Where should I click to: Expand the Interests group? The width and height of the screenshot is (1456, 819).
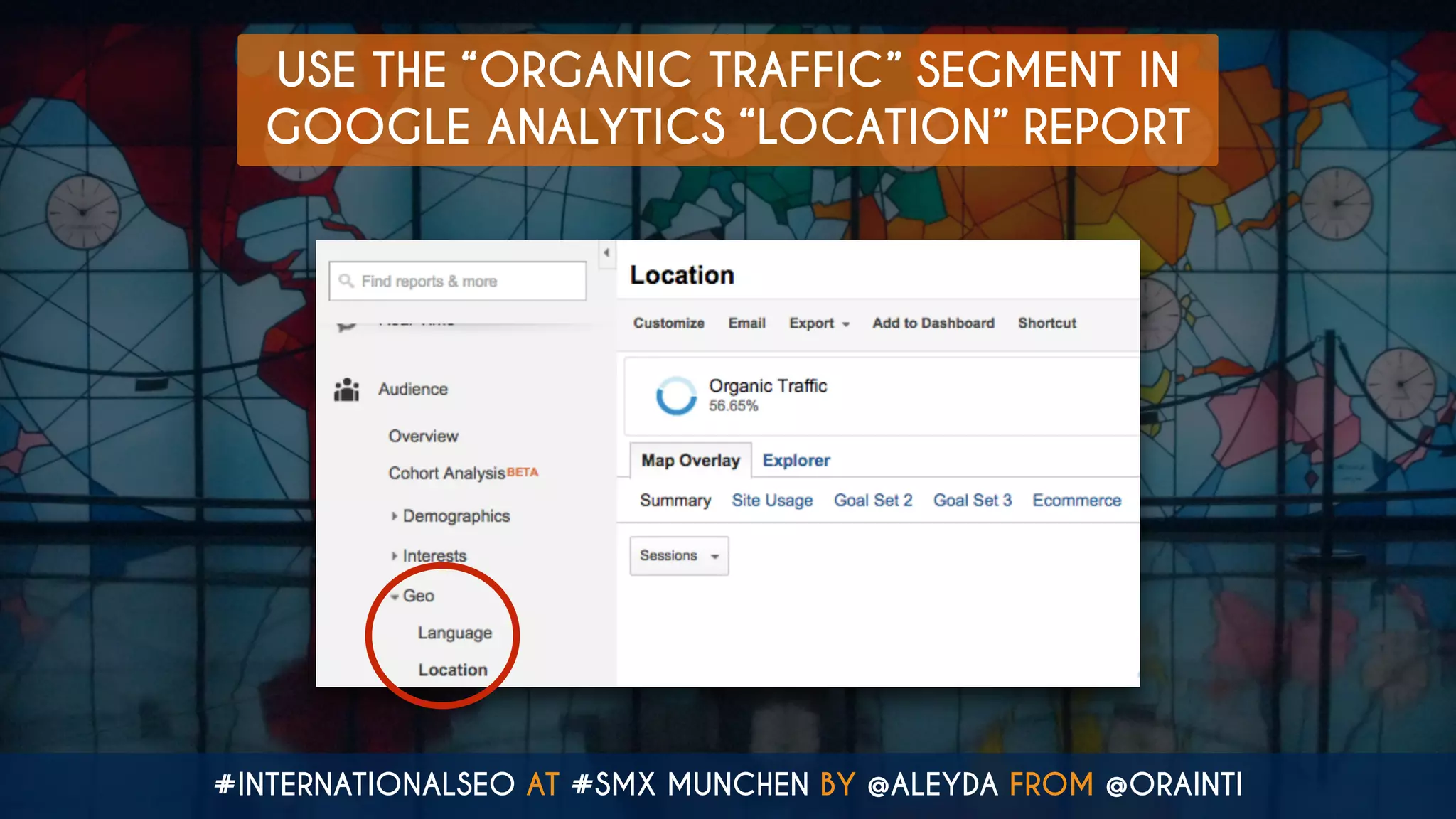tap(429, 556)
